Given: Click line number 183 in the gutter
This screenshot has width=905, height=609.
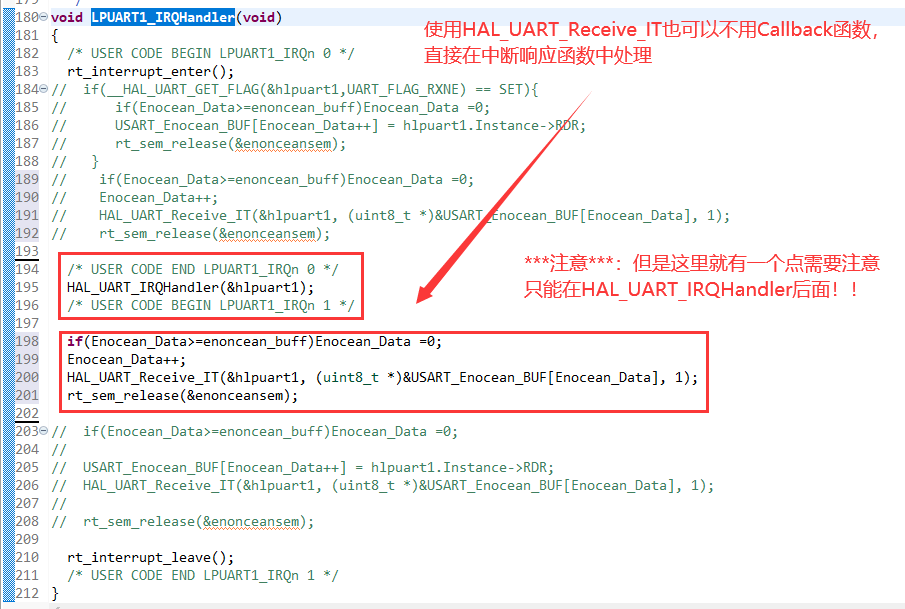Looking at the screenshot, I should click(27, 71).
